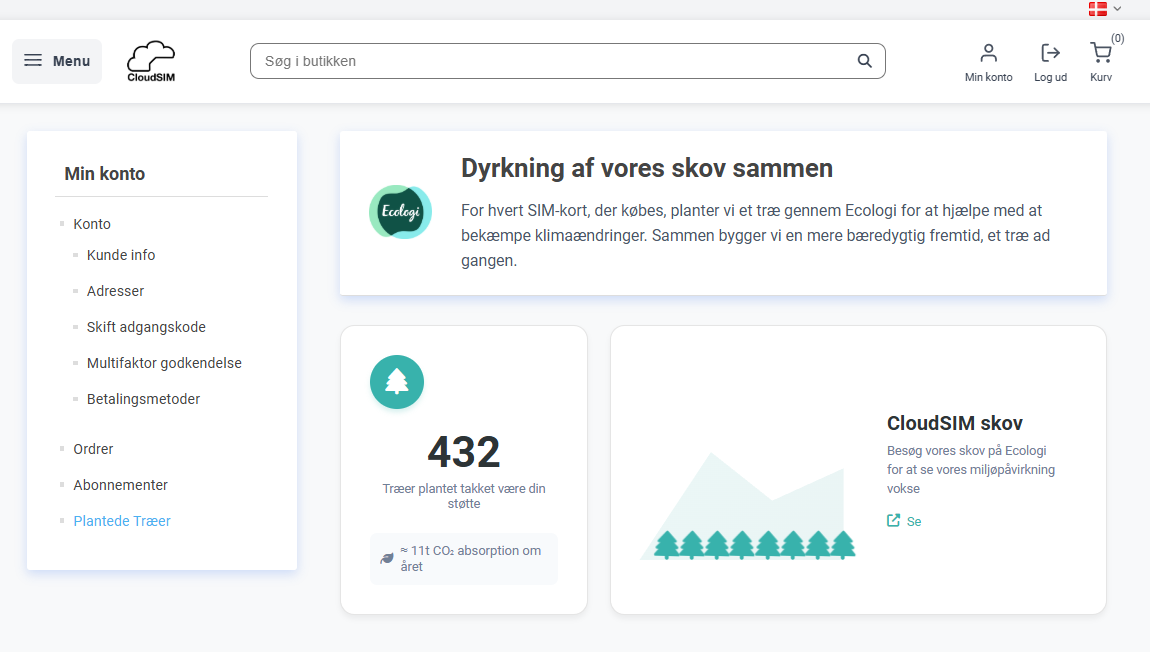Click the '≈ 11t CO₂ absorption om året' badge

tap(464, 559)
